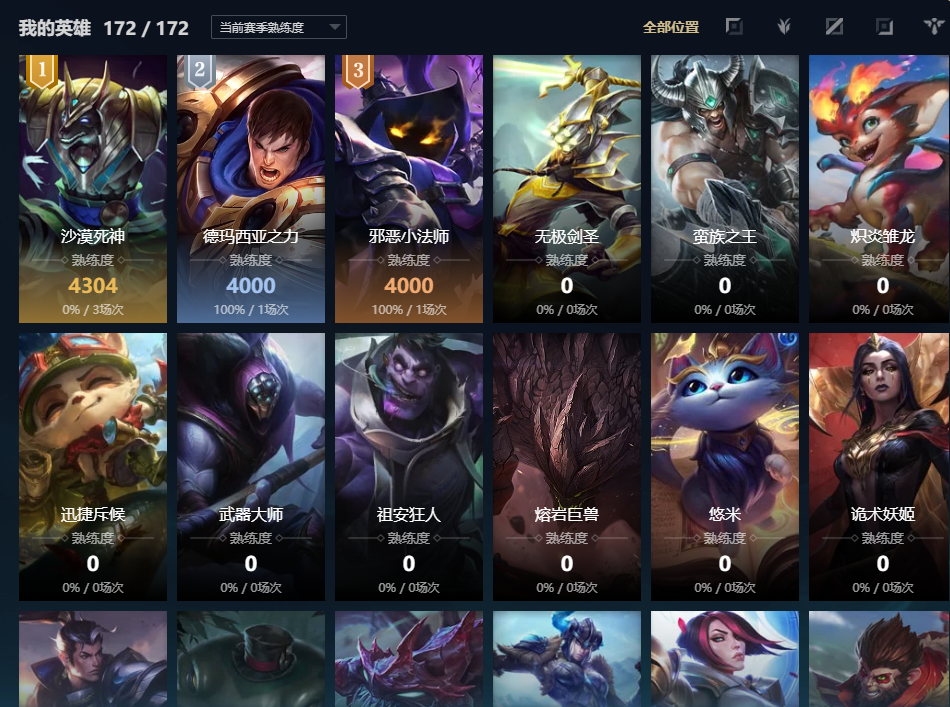Select the 邪恶小法师 champion card

click(x=409, y=189)
